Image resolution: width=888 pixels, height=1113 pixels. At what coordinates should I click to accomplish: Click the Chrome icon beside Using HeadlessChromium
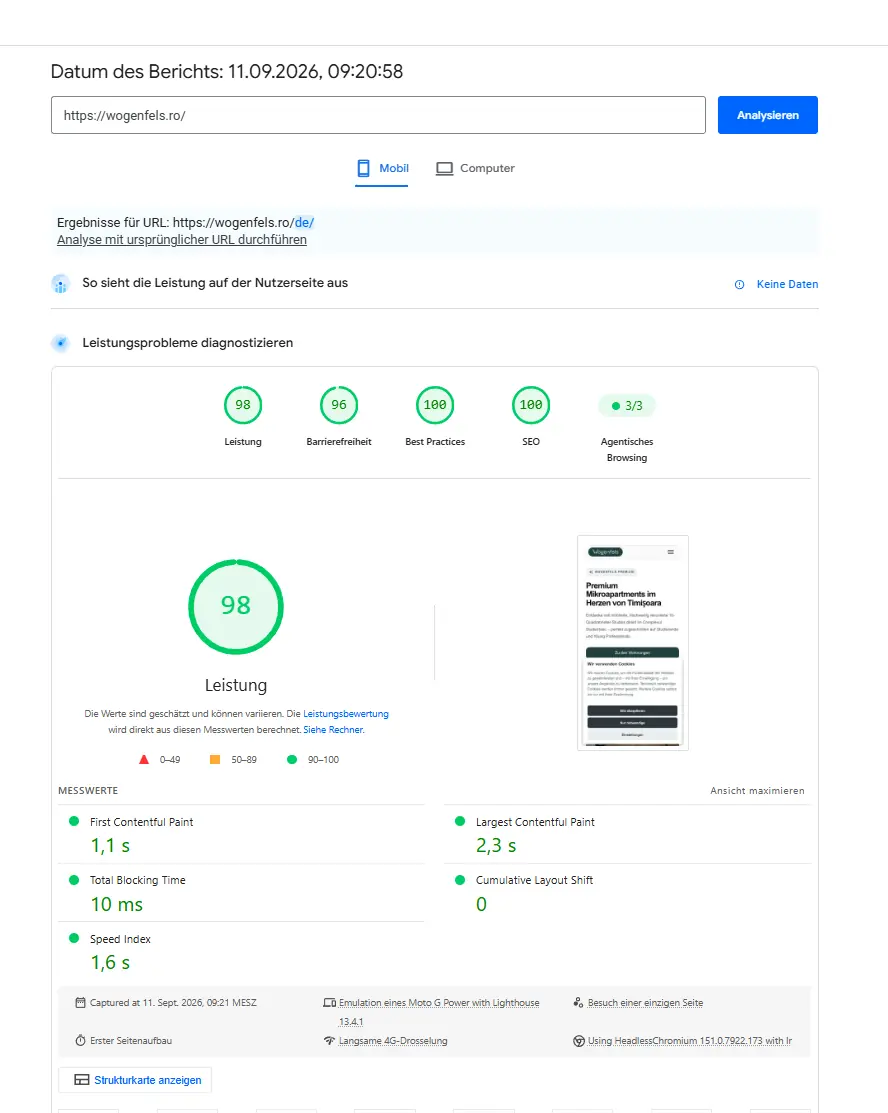point(579,1041)
